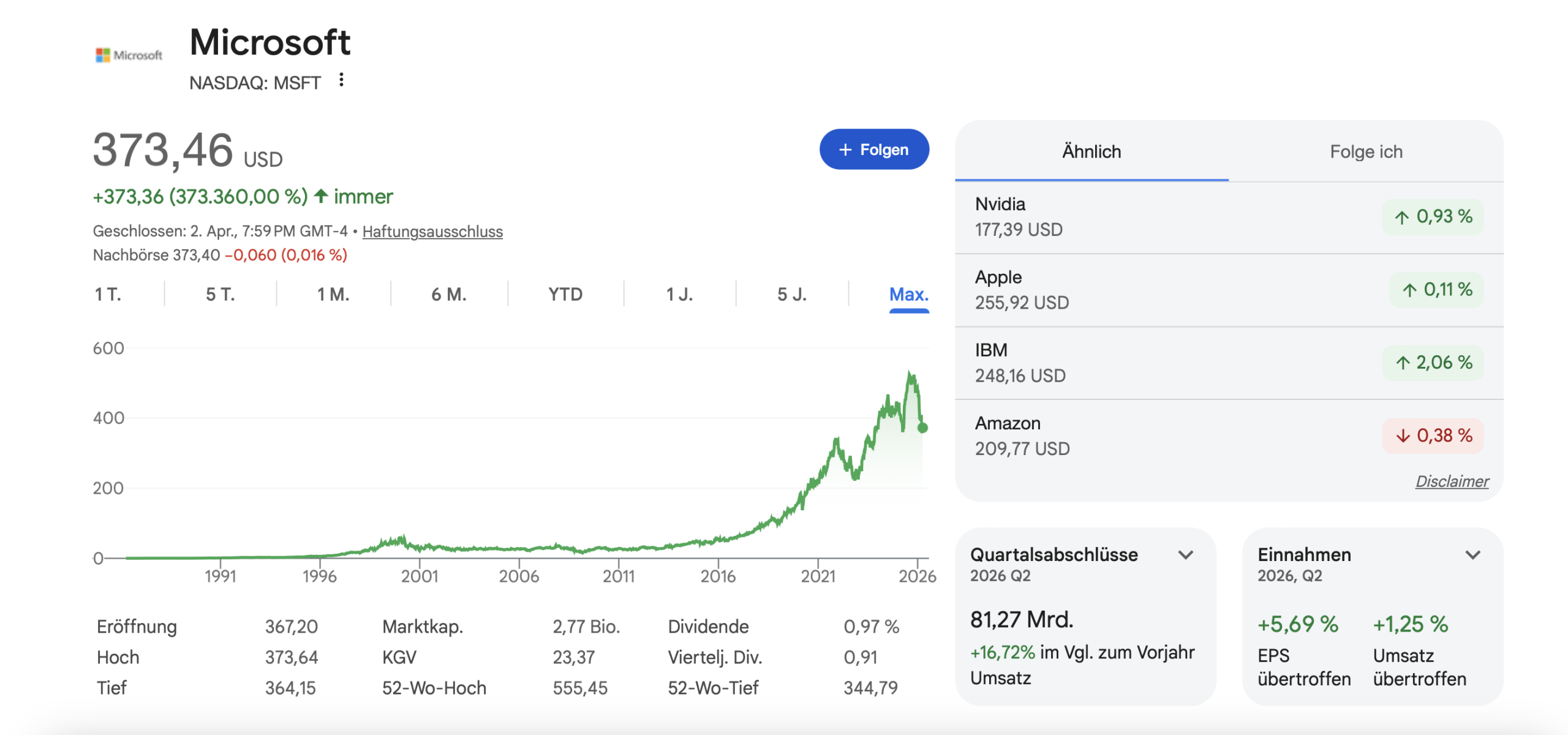Show the 5 J. chart range
The height and width of the screenshot is (735, 1568).
point(791,295)
